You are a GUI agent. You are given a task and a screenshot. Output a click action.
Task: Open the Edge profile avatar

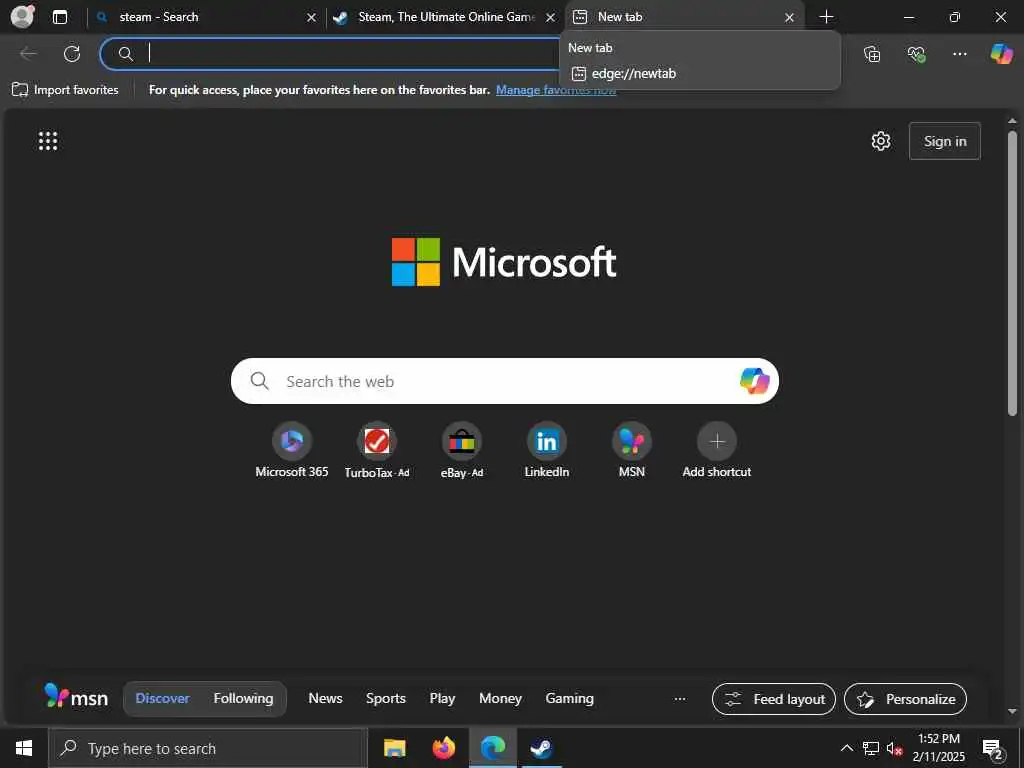[23, 16]
